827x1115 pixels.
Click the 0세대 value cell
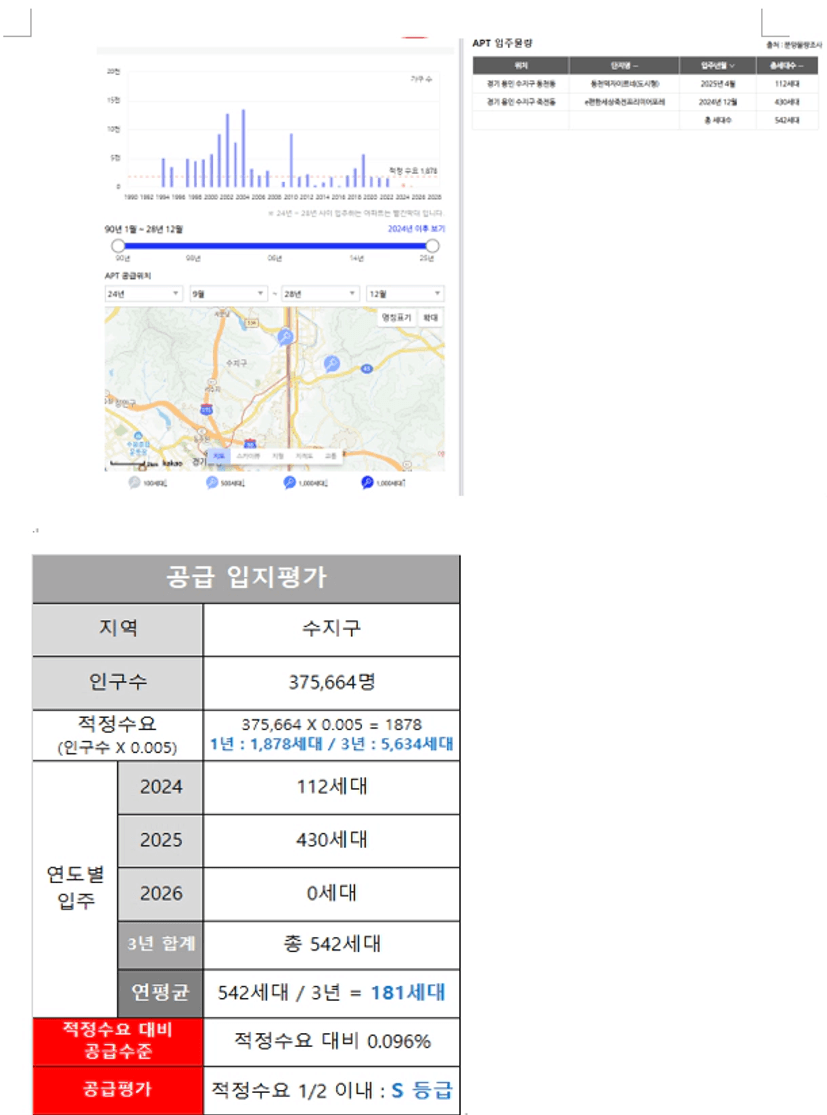[331, 894]
